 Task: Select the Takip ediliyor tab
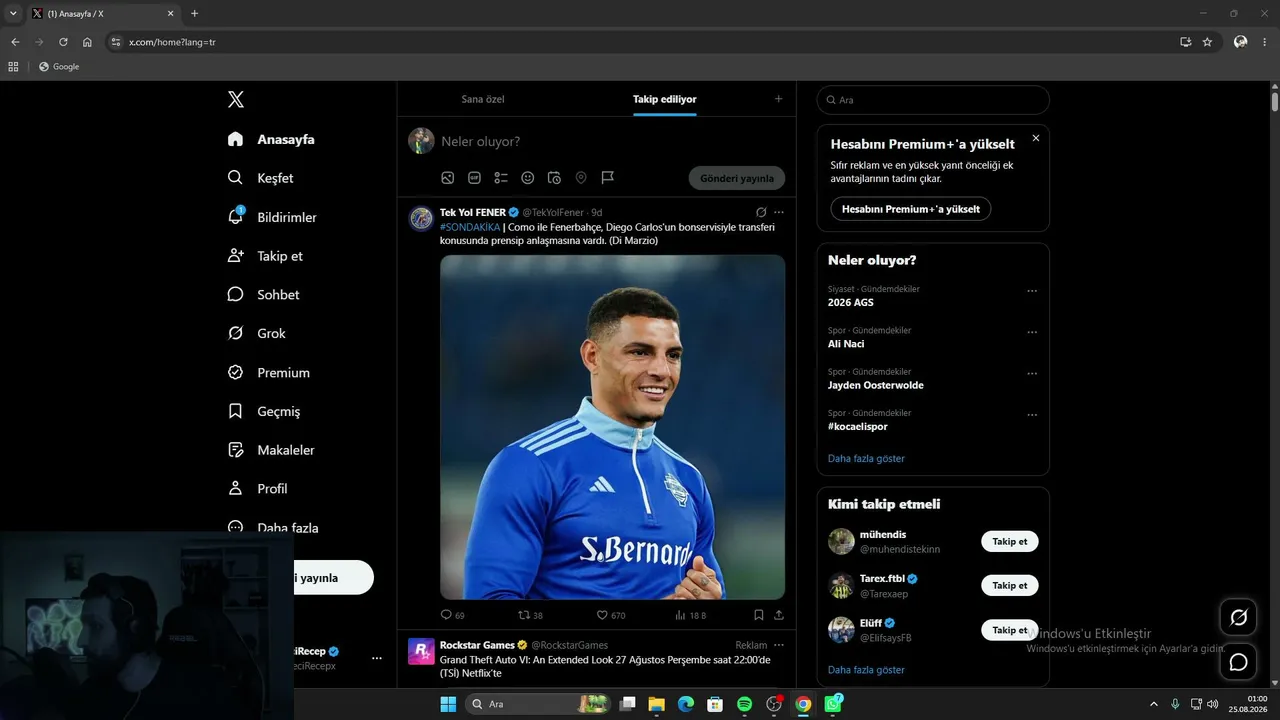pos(665,99)
